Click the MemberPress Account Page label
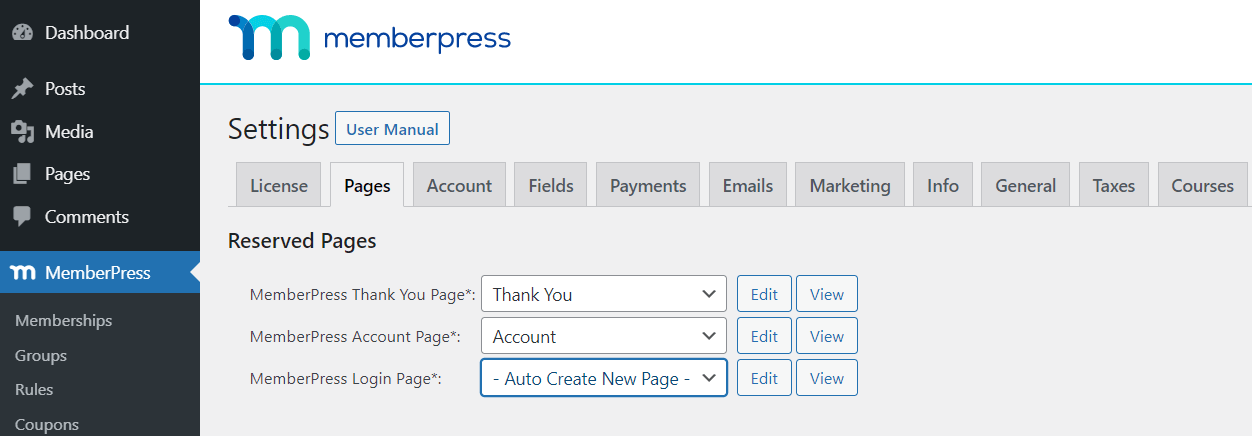Viewport: 1252px width, 436px height. 355,337
